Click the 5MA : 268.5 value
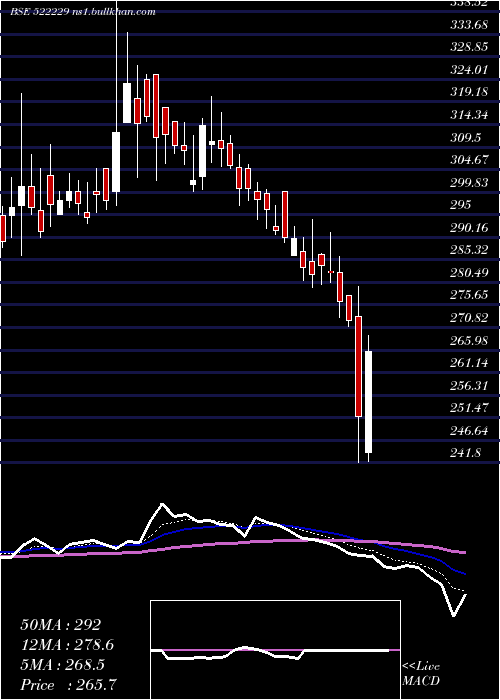Image resolution: width=500 pixels, height=700 pixels. pos(62,665)
